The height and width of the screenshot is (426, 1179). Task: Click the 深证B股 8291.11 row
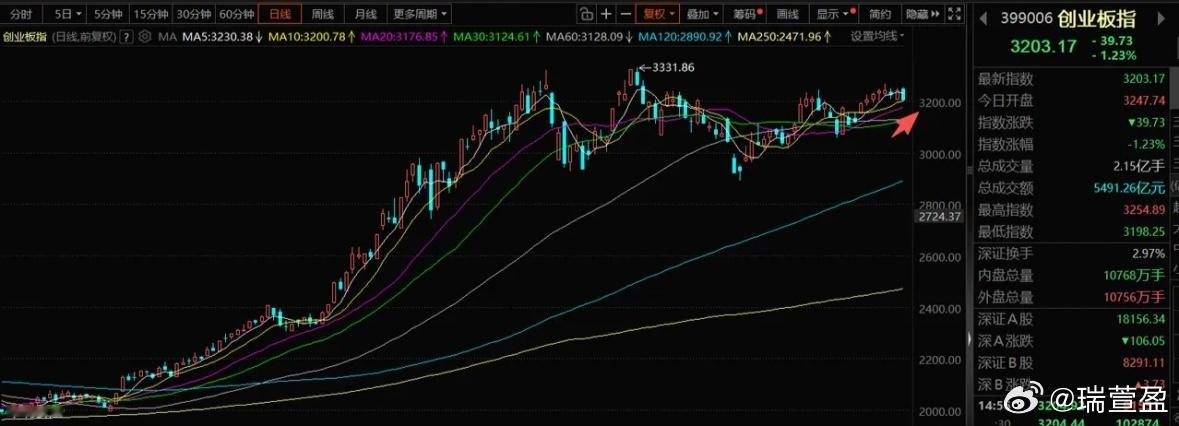pos(1071,364)
